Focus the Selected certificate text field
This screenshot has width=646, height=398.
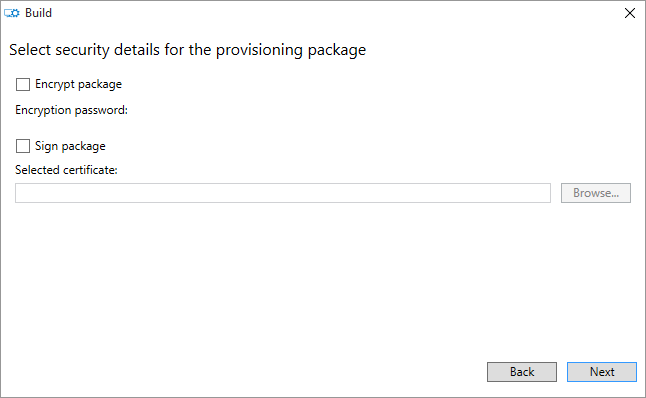[x=283, y=193]
